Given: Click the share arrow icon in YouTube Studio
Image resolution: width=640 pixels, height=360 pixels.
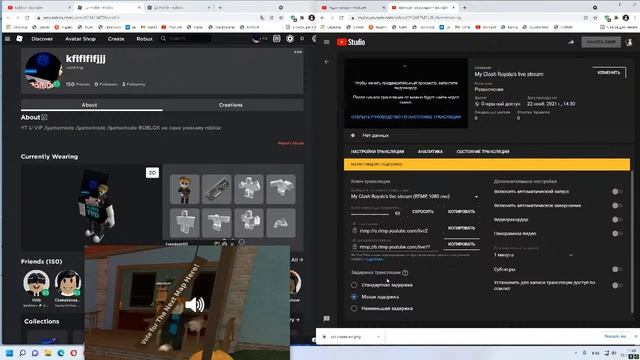Looking at the screenshot, I should click(571, 42).
